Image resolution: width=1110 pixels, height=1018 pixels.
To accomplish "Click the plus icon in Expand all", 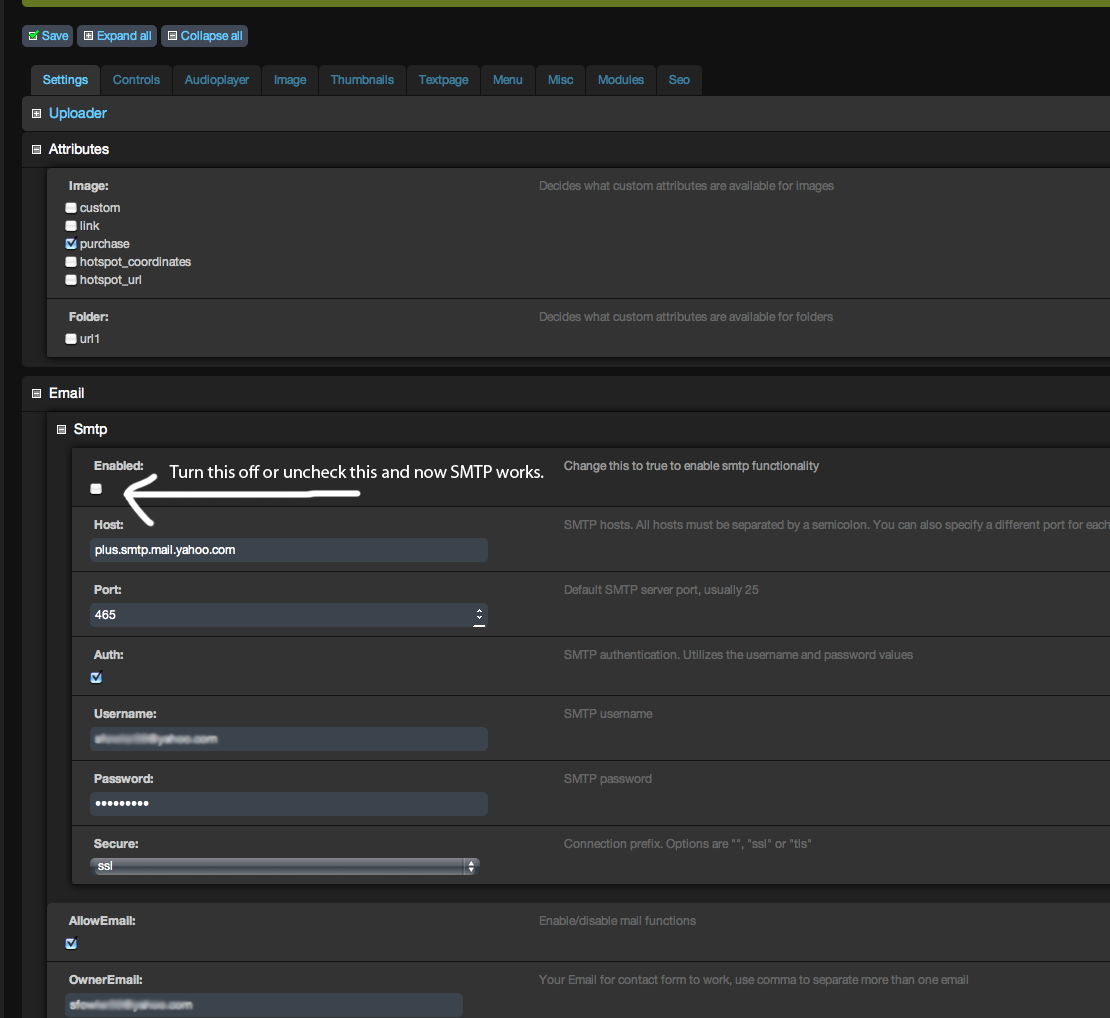I will (x=88, y=36).
